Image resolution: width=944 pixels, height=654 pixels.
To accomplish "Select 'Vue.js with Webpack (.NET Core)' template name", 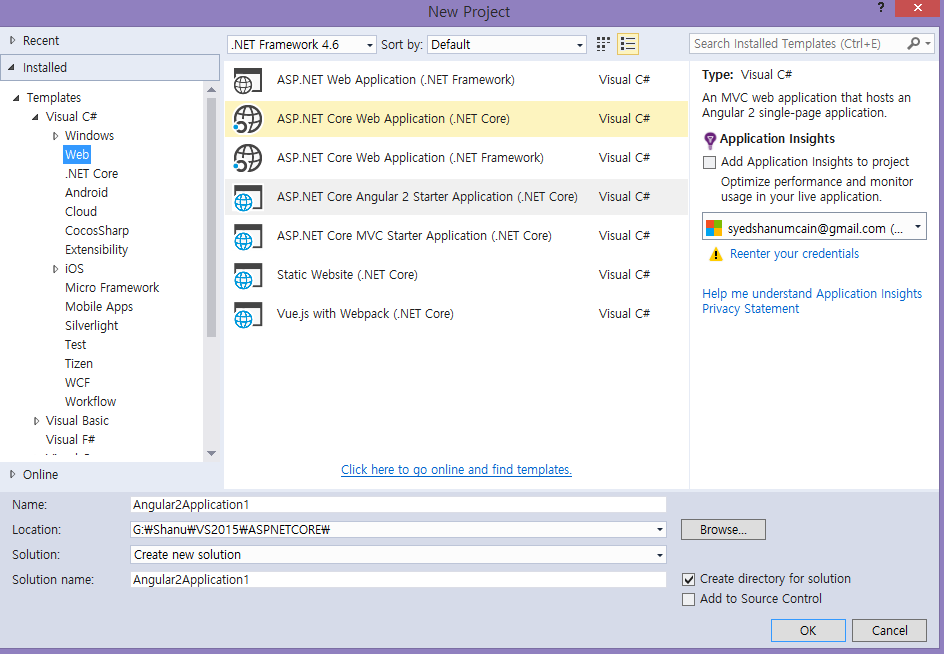I will pos(365,314).
